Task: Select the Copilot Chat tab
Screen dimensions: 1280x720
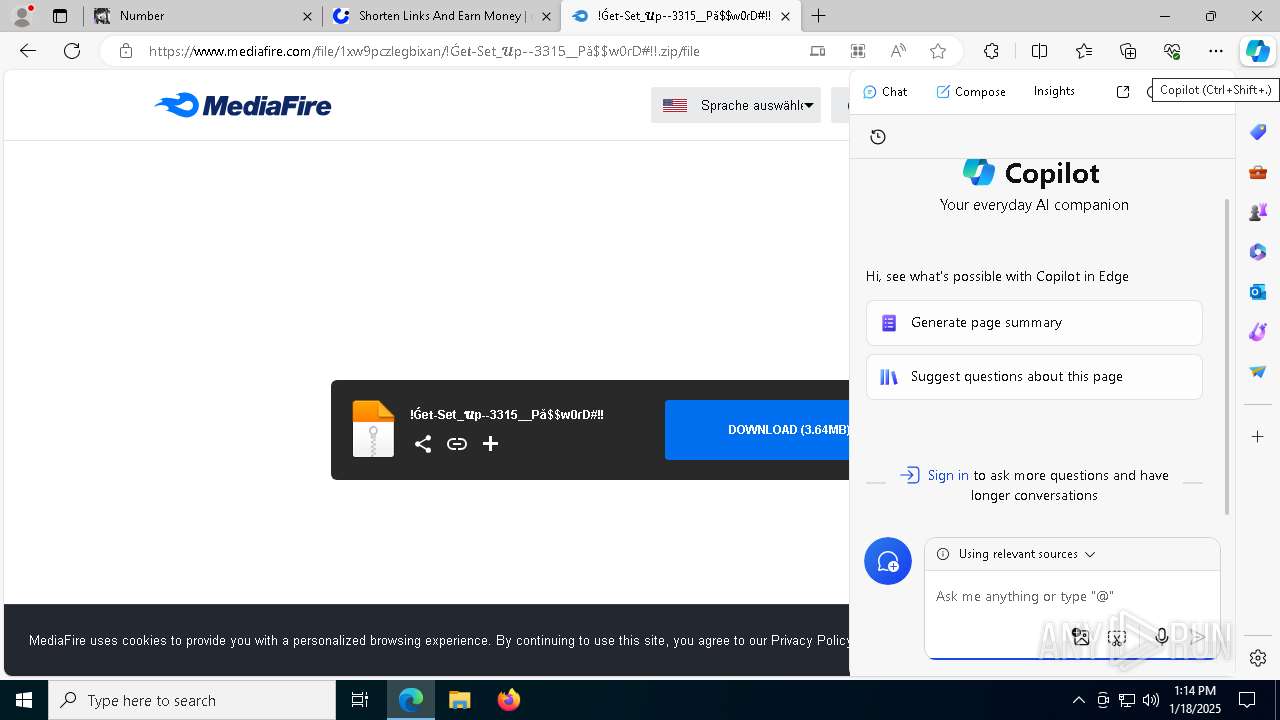Action: 885,91
